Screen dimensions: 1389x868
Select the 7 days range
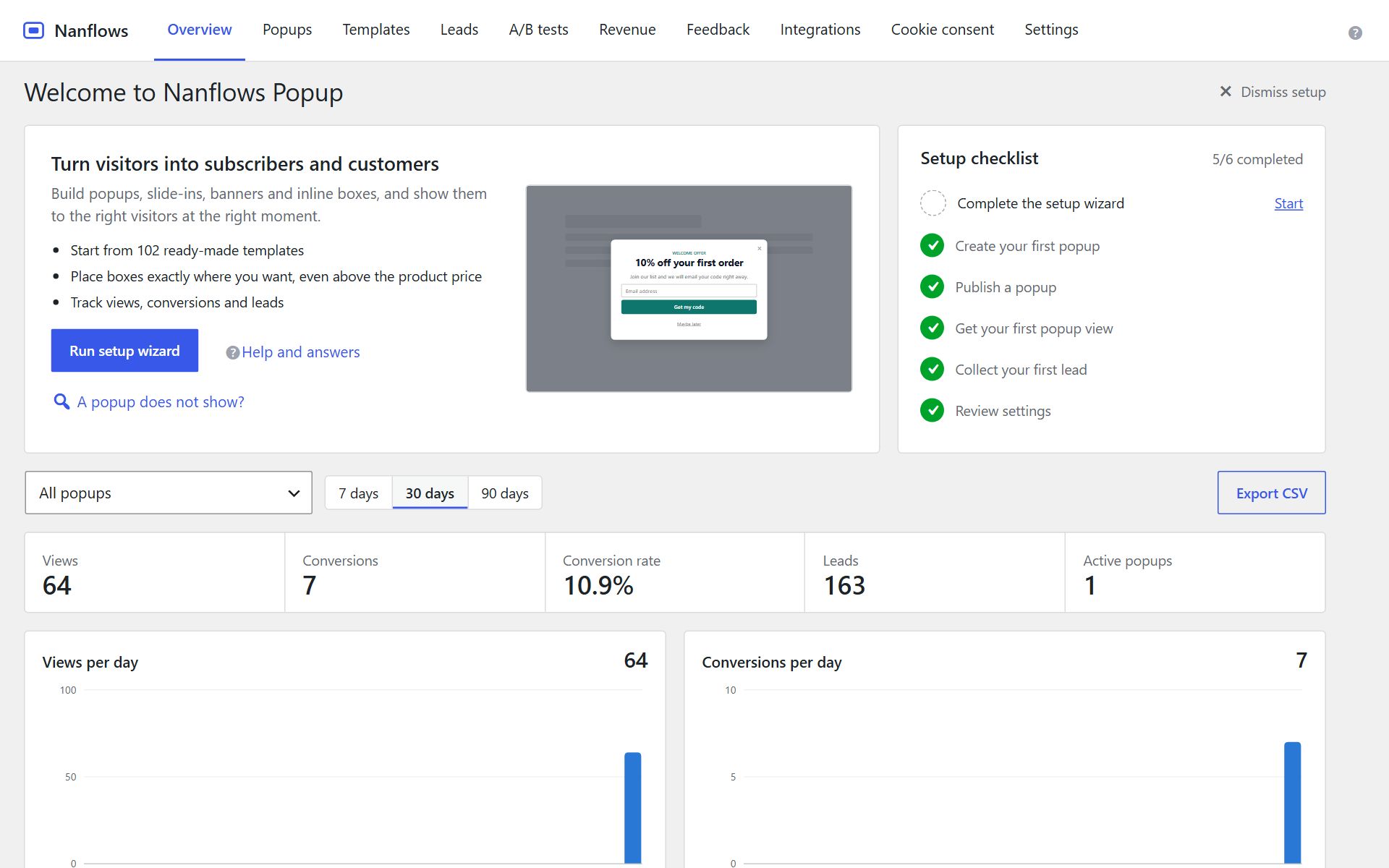pyautogui.click(x=359, y=493)
